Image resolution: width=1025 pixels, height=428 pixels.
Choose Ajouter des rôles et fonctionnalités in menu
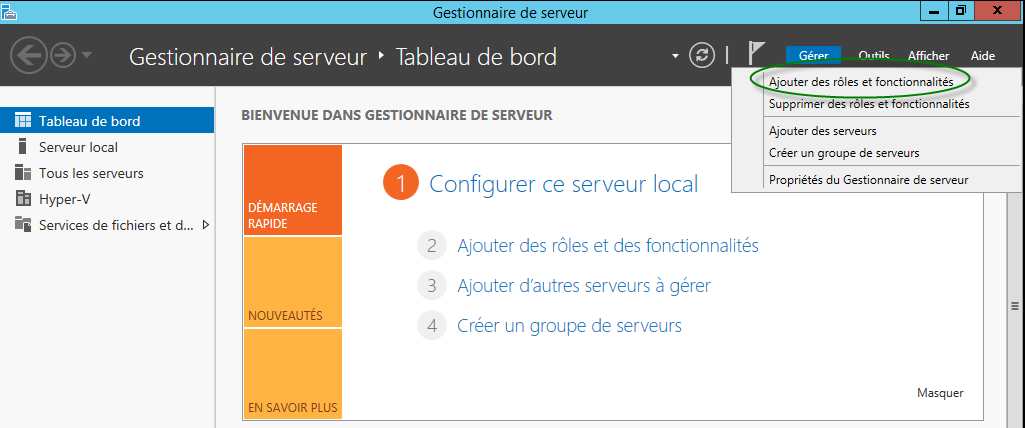tap(861, 82)
